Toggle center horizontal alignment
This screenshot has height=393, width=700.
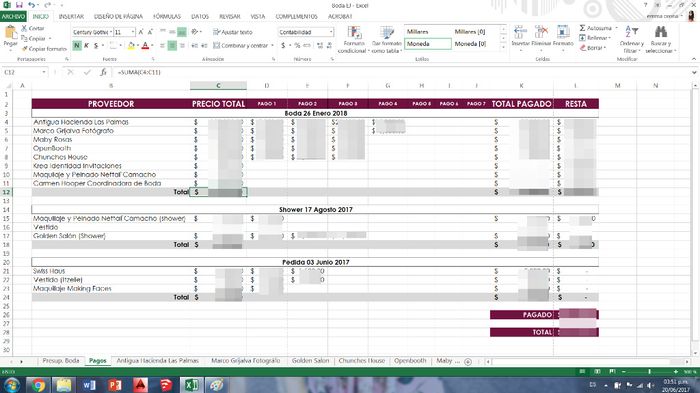click(x=172, y=46)
